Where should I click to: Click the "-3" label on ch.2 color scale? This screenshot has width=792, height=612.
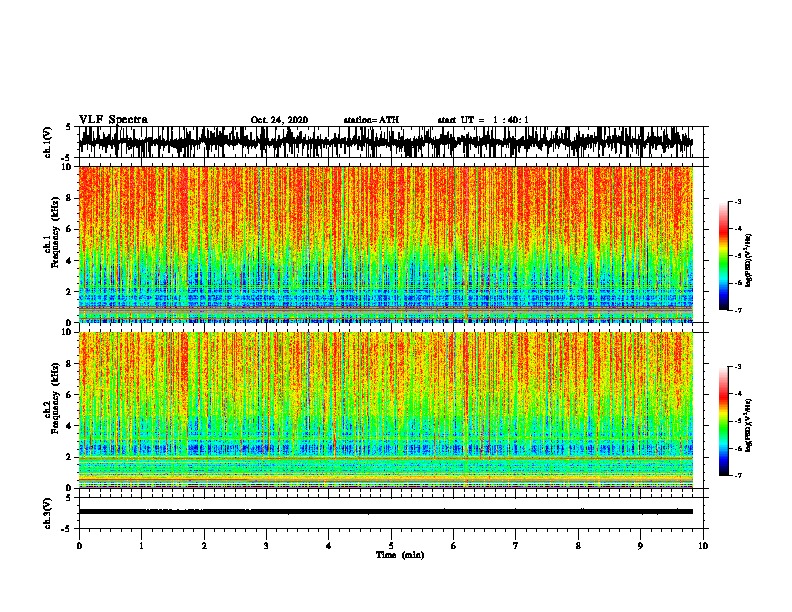coord(737,366)
